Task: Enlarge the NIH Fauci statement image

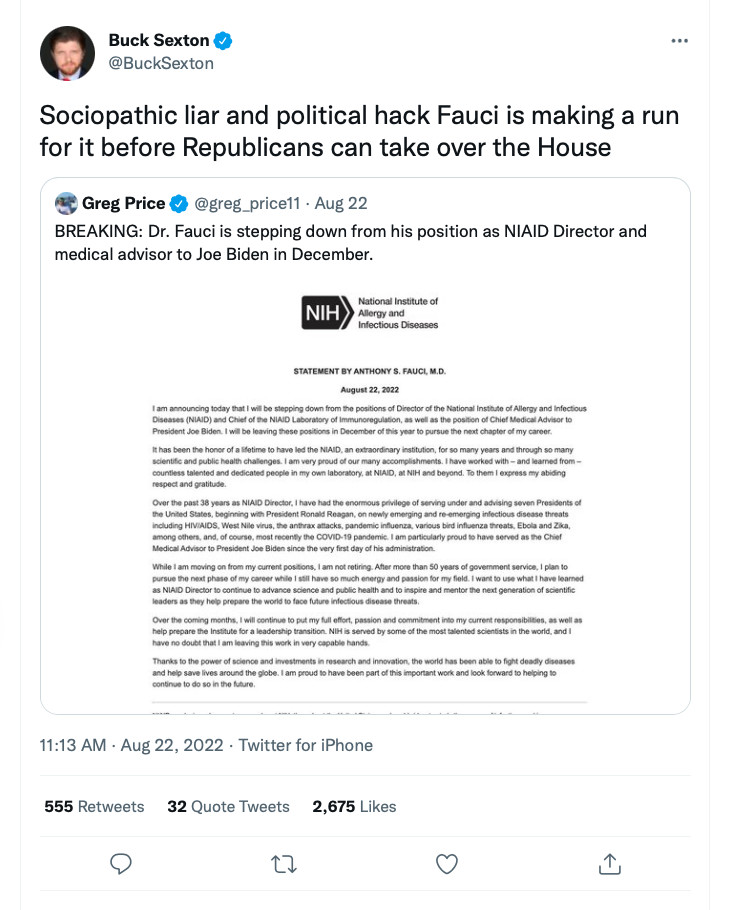Action: [x=365, y=490]
